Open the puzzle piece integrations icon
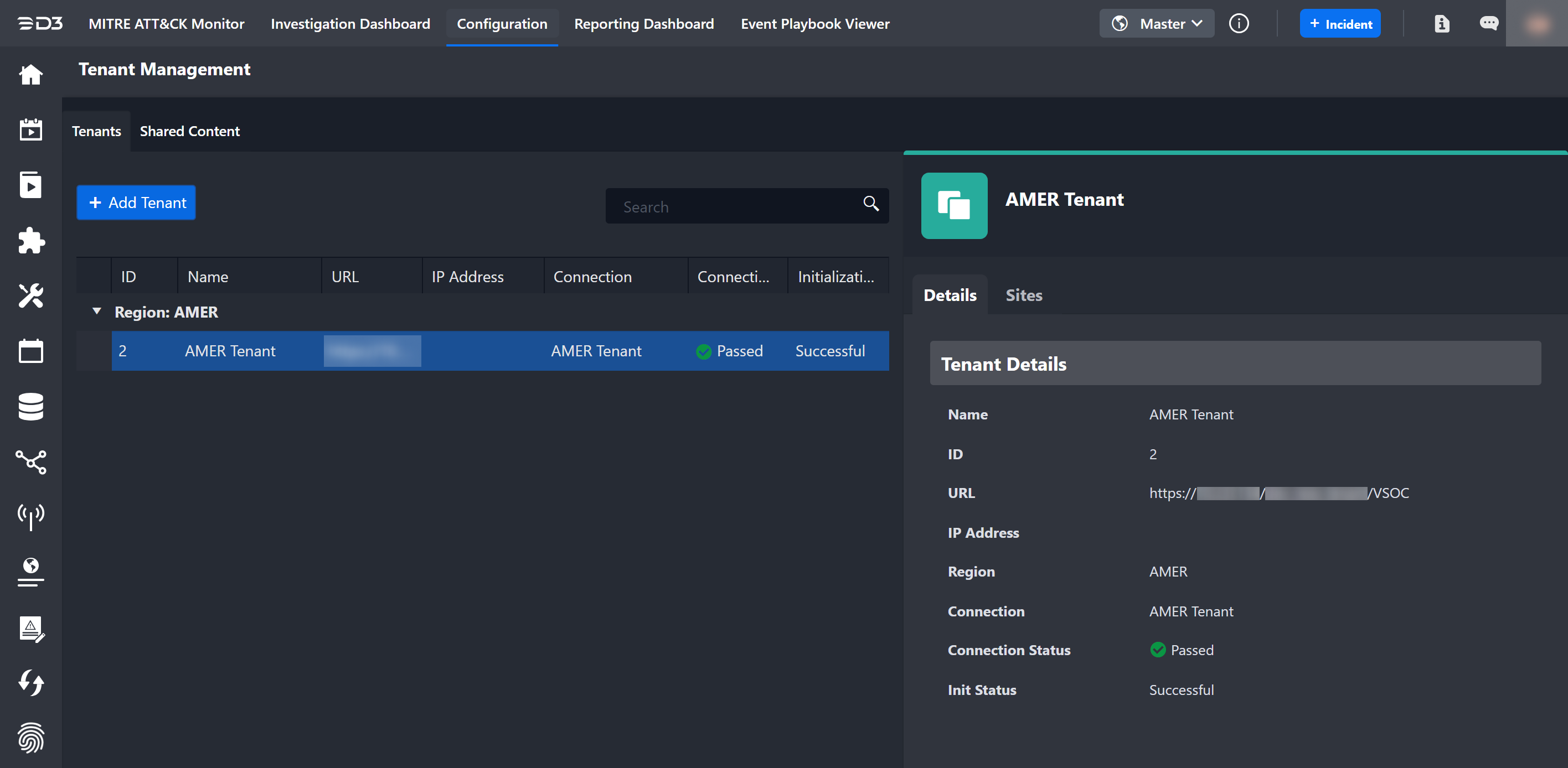Viewport: 1568px width, 768px height. point(30,241)
